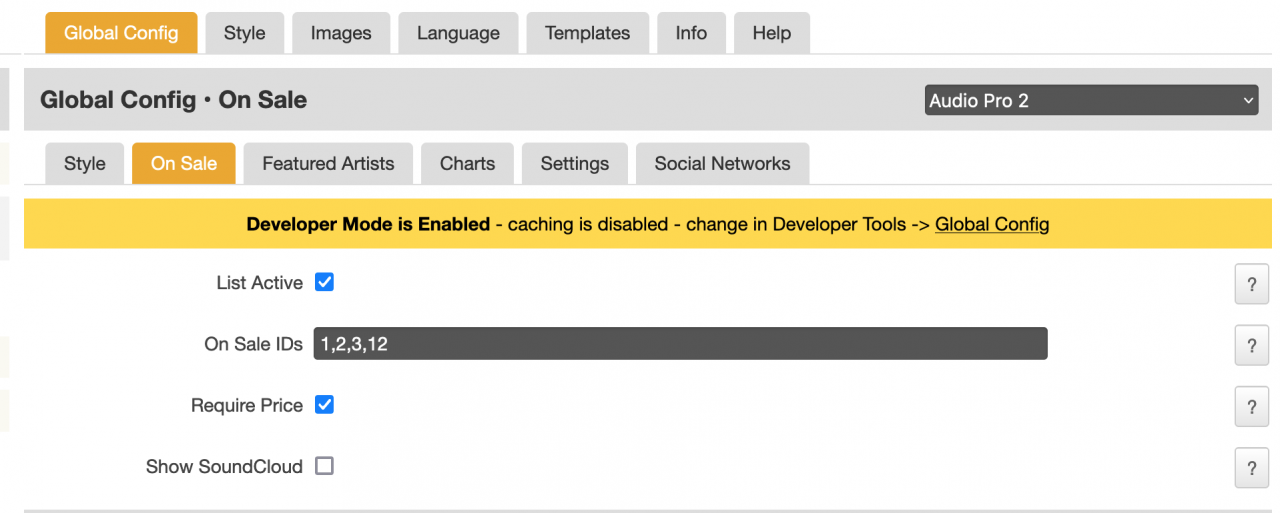Open the Info tab
Screen dimensions: 1280x513
pyautogui.click(x=691, y=33)
